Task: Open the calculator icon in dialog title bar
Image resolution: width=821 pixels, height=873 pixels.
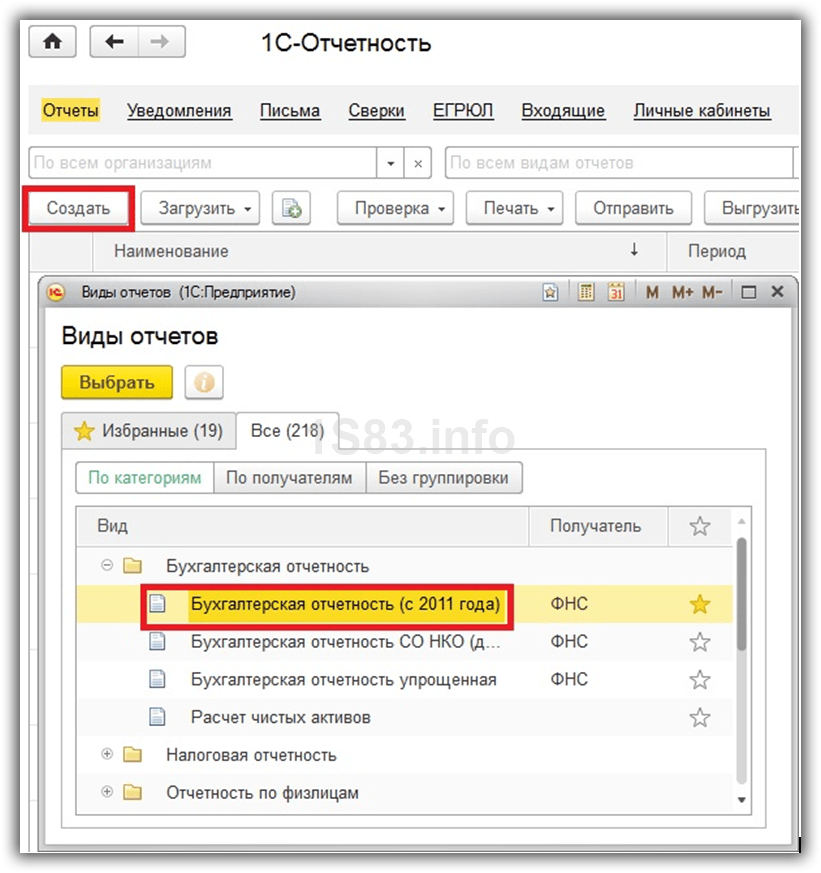Action: pyautogui.click(x=586, y=292)
